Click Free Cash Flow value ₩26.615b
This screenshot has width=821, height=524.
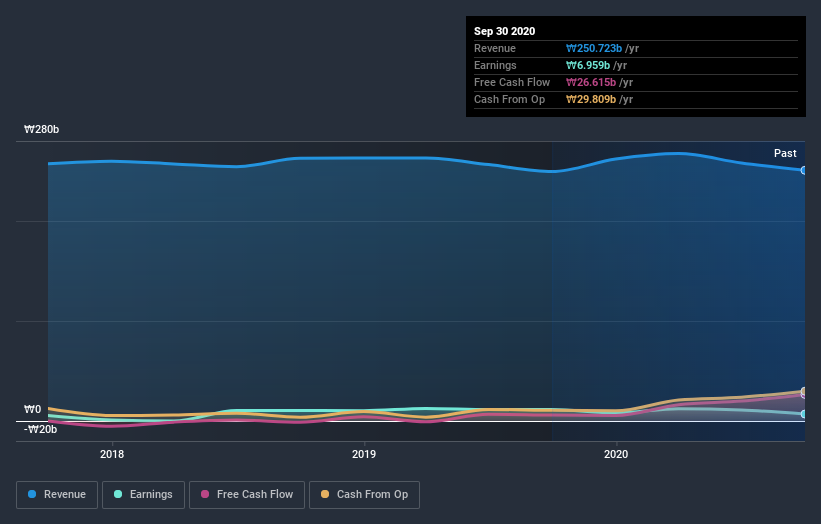(591, 82)
